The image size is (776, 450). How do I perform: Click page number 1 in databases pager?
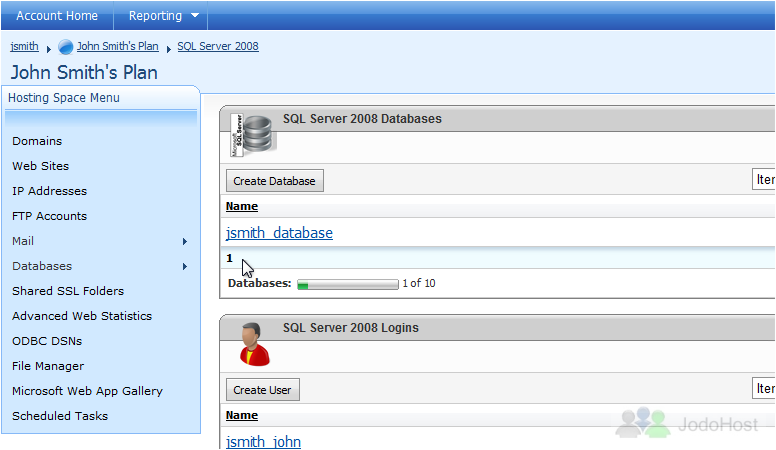229,258
